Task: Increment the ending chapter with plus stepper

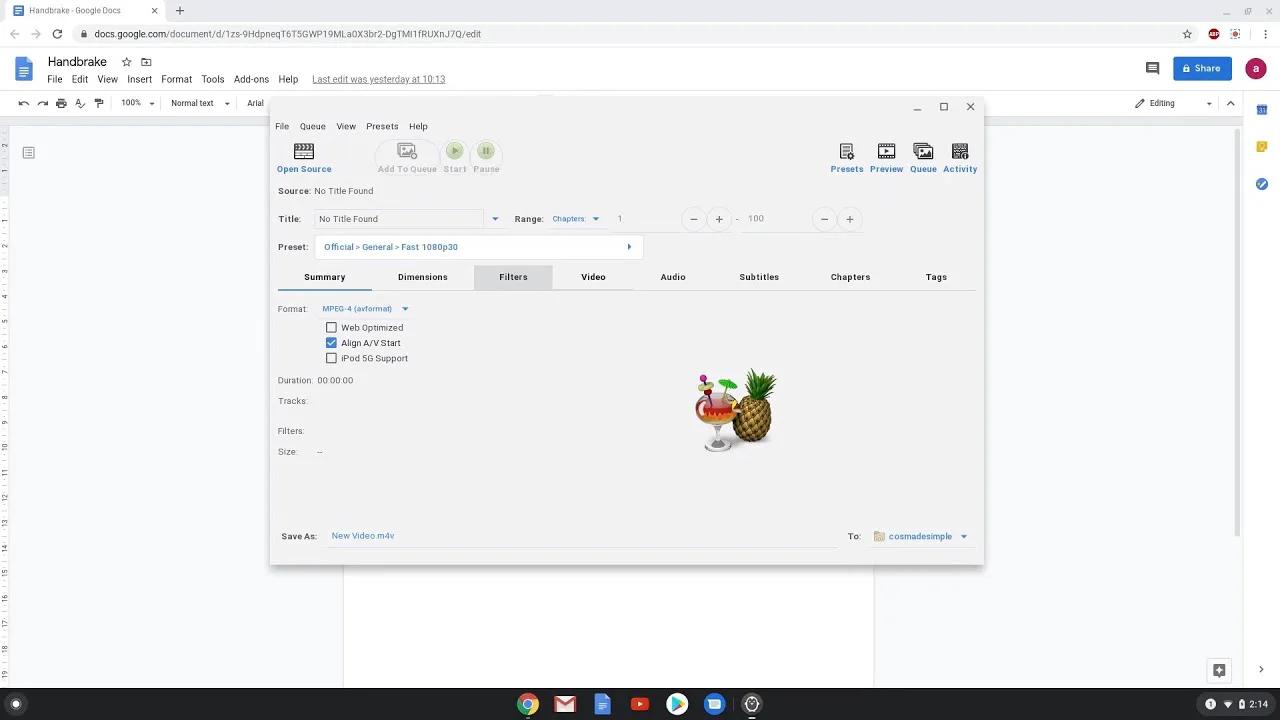Action: pyautogui.click(x=849, y=218)
